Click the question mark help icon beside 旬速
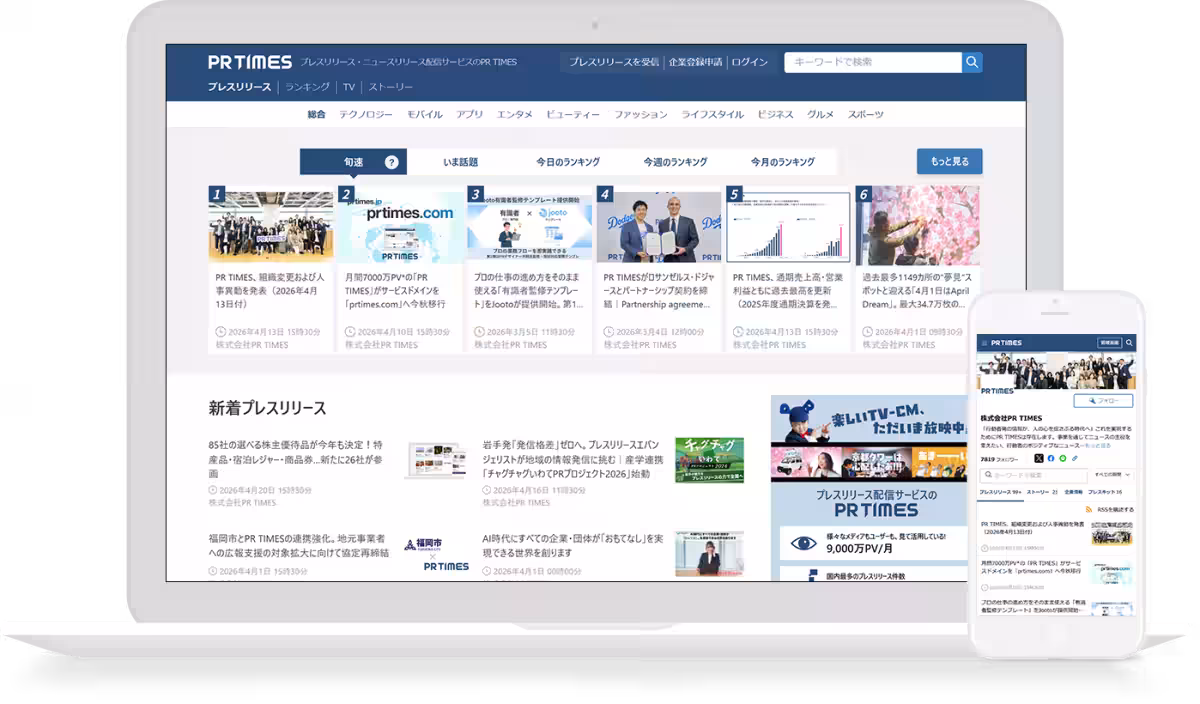 (391, 162)
